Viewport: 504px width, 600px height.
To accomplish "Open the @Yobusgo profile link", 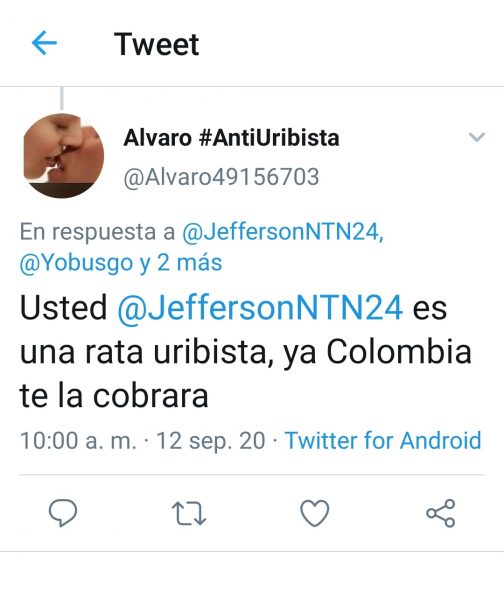I will 76,263.
